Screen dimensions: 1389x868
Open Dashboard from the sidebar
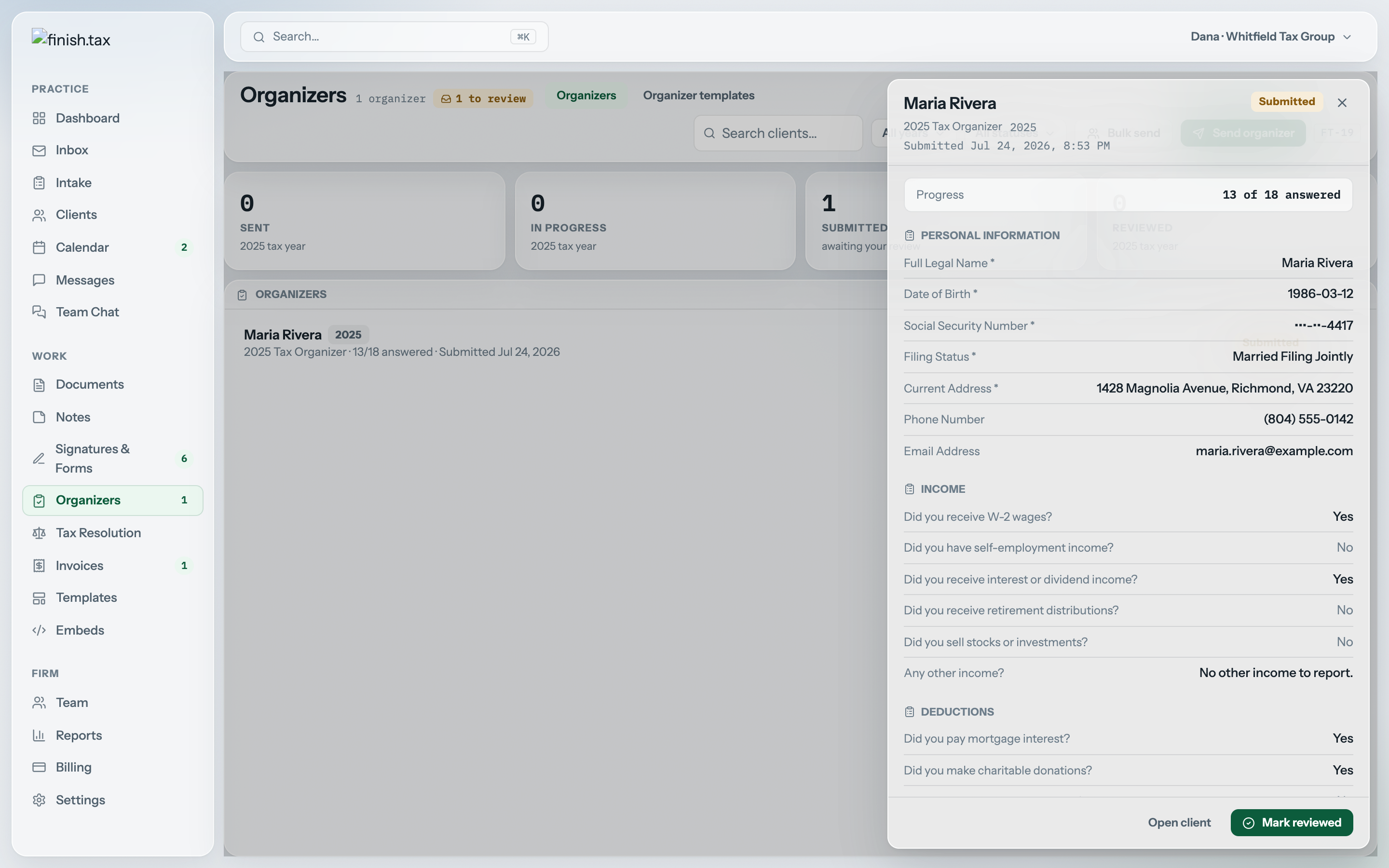click(x=112, y=118)
